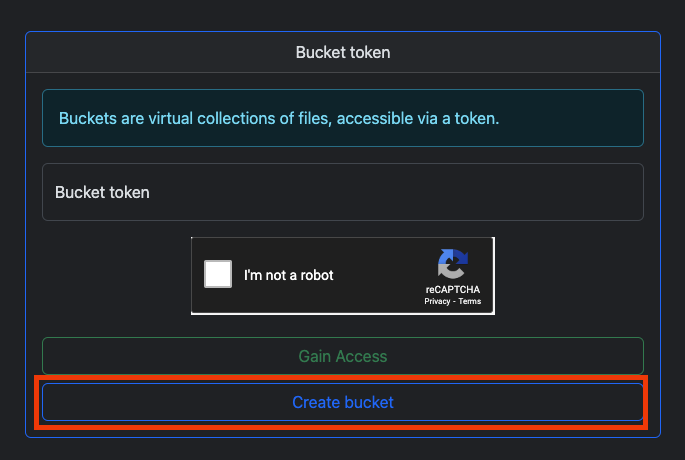This screenshot has width=685, height=460.
Task: Click the "Bucket token" card header title
Action: point(343,52)
